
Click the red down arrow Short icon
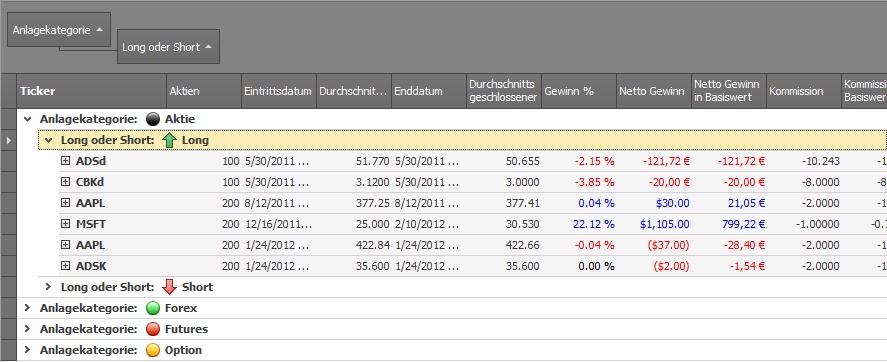pos(169,287)
